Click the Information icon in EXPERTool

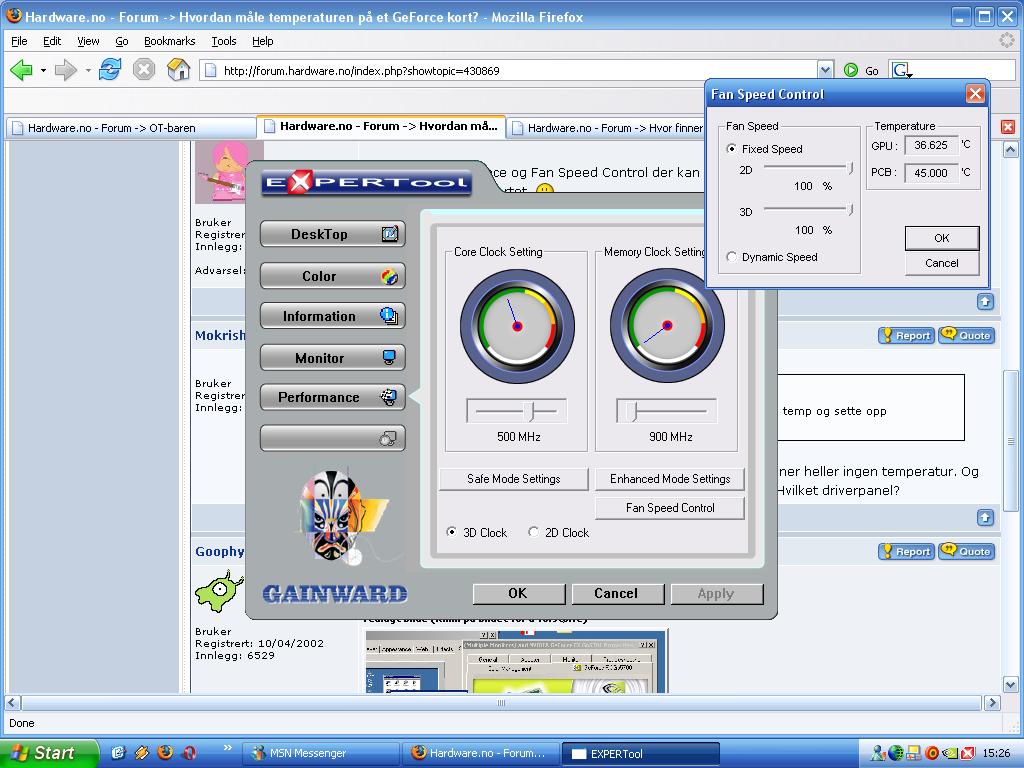point(389,316)
